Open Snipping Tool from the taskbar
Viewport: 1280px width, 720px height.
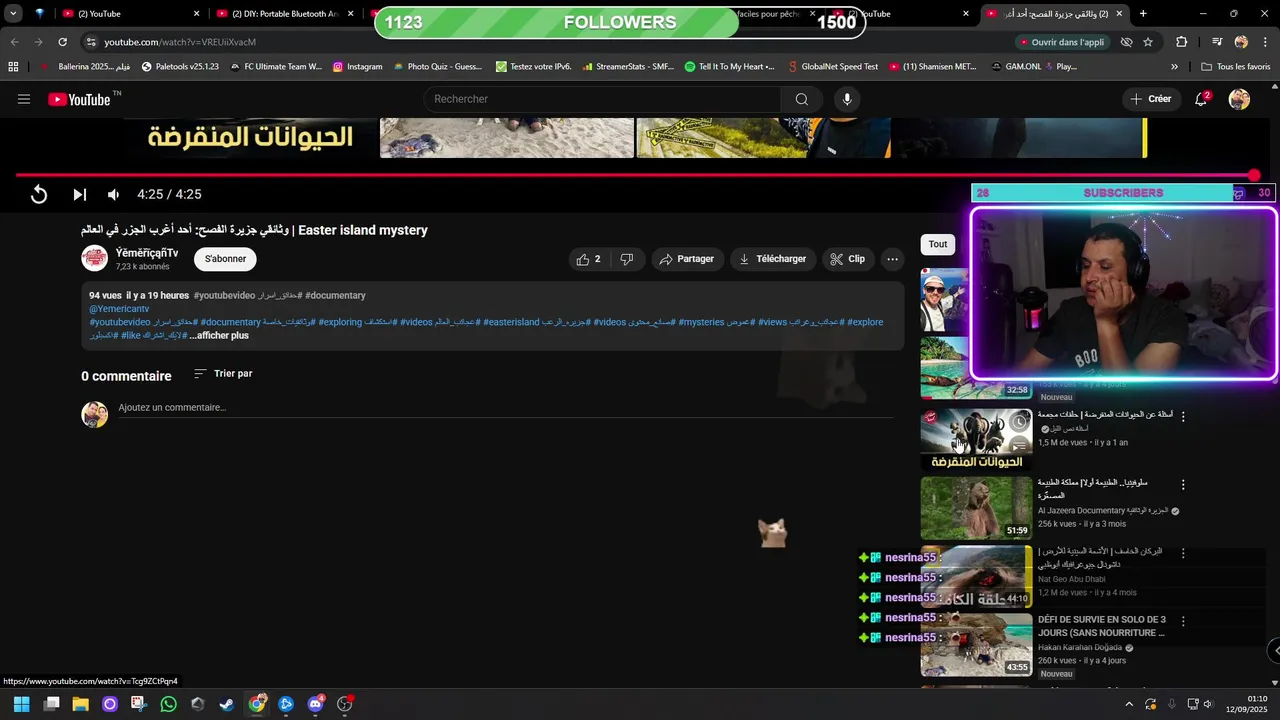click(138, 704)
